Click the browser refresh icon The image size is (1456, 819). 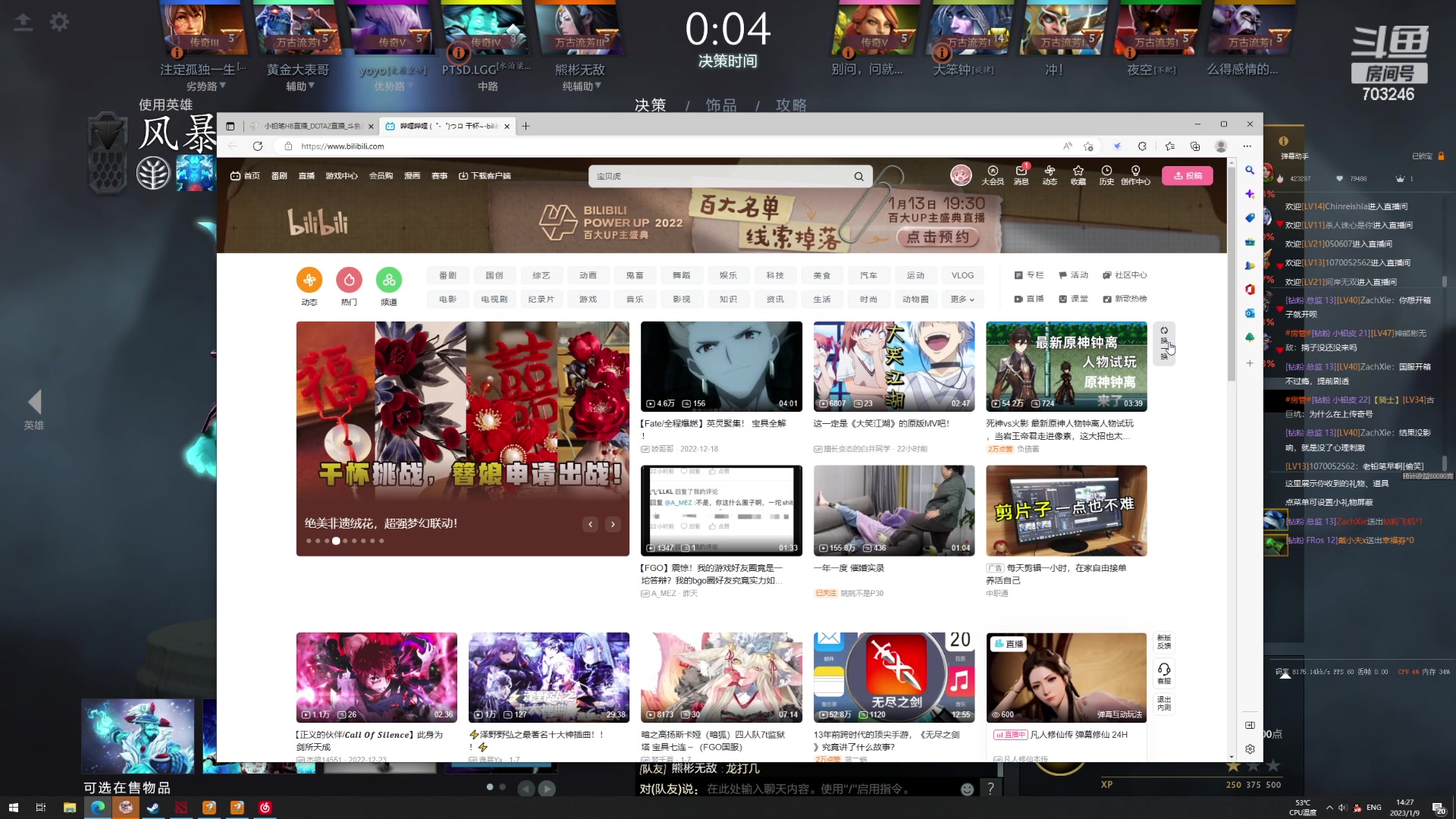tap(258, 146)
